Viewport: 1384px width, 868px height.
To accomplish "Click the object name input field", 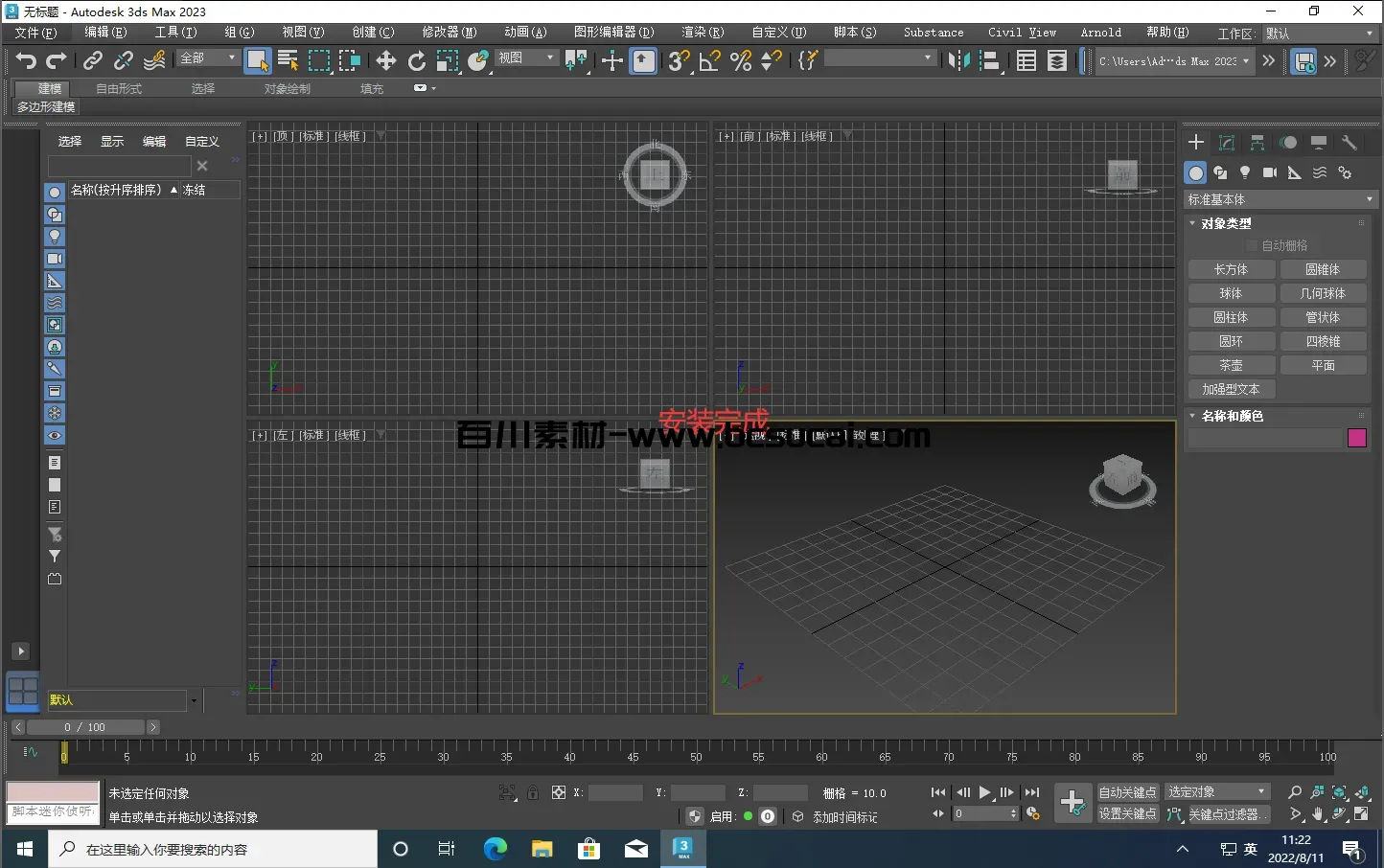I will pyautogui.click(x=1265, y=438).
